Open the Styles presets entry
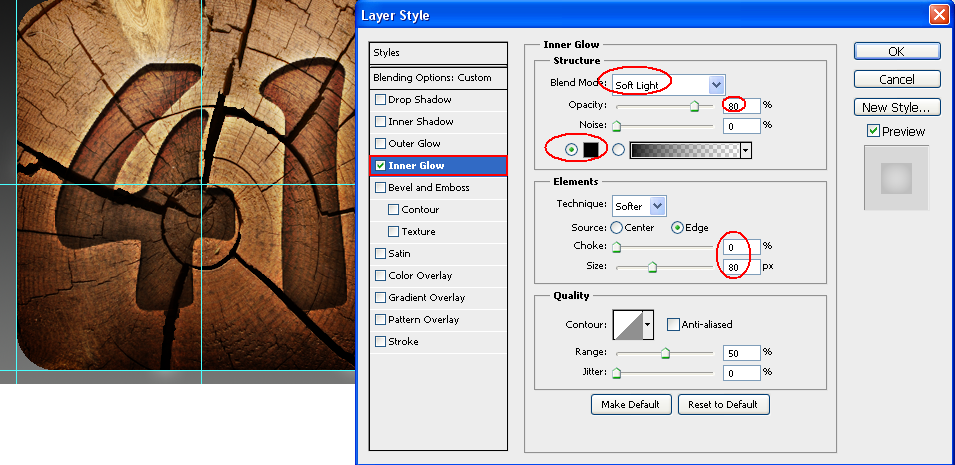Screen dimensions: 955x465 click(x=439, y=53)
